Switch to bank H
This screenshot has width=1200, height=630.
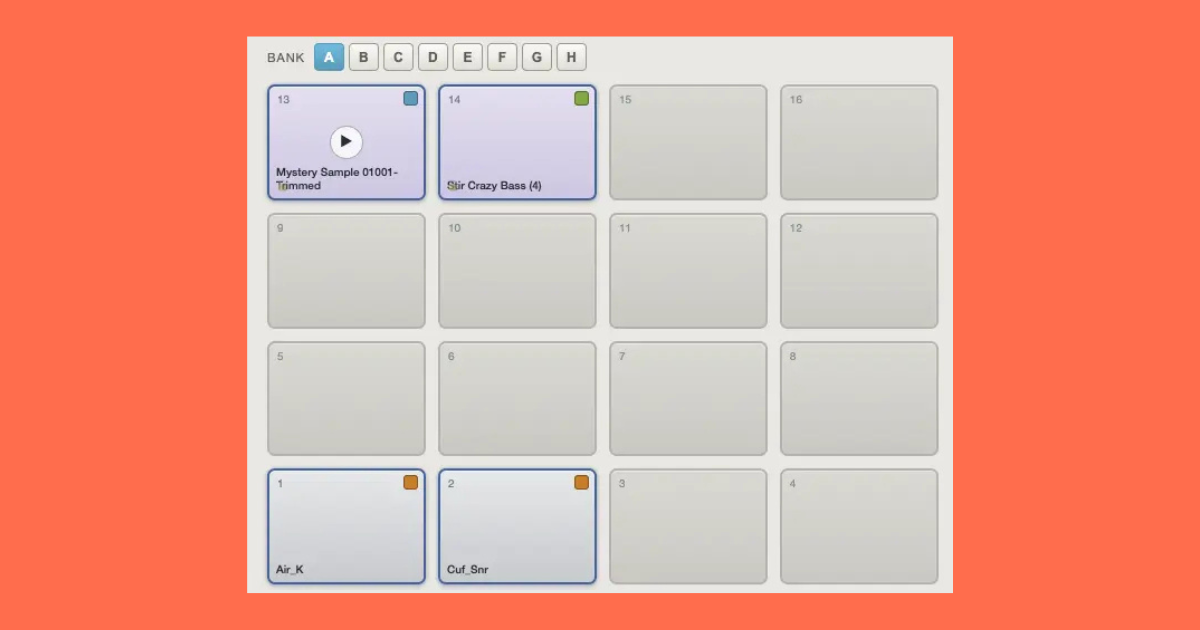pos(571,57)
